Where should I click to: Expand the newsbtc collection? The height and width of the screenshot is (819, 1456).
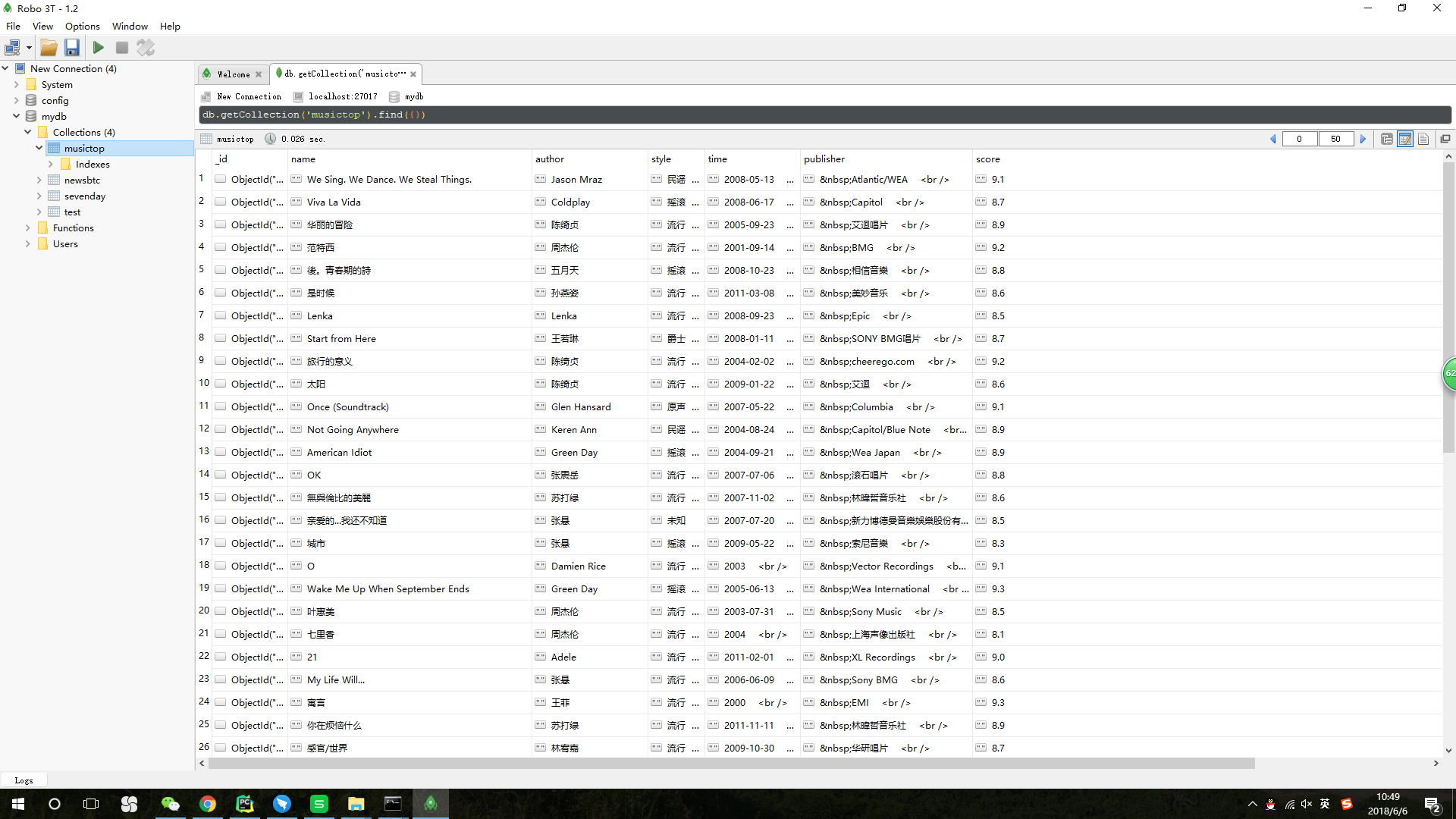pos(39,180)
